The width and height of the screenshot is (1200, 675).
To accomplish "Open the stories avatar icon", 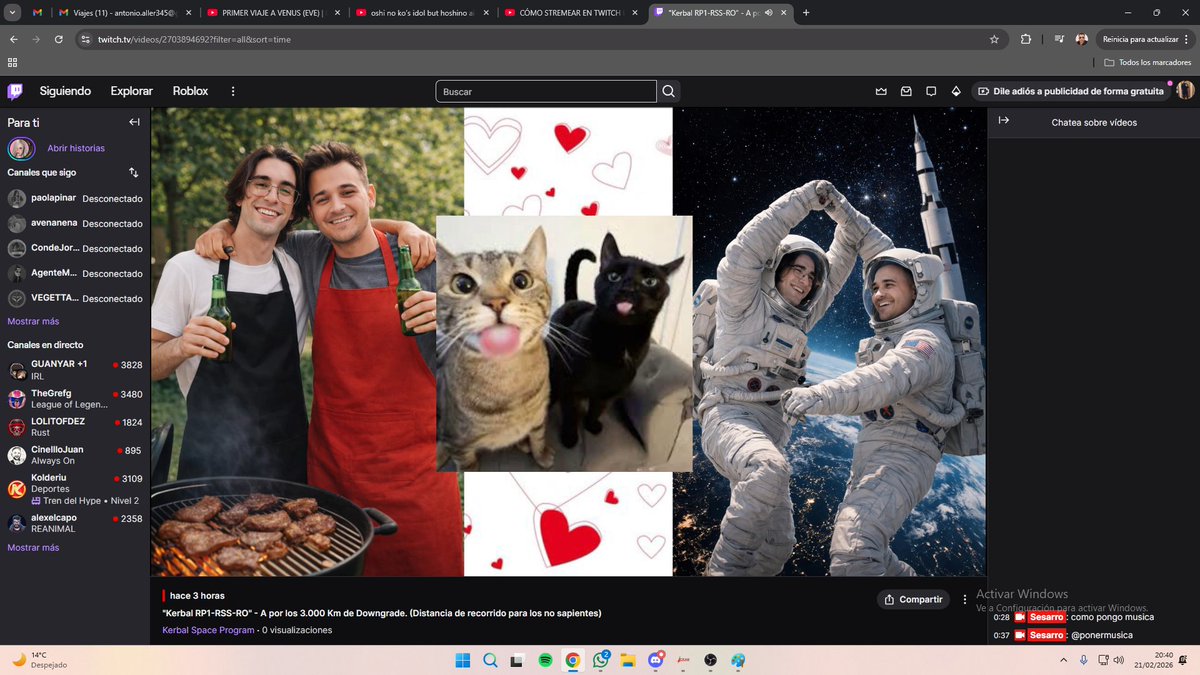I will 20,148.
